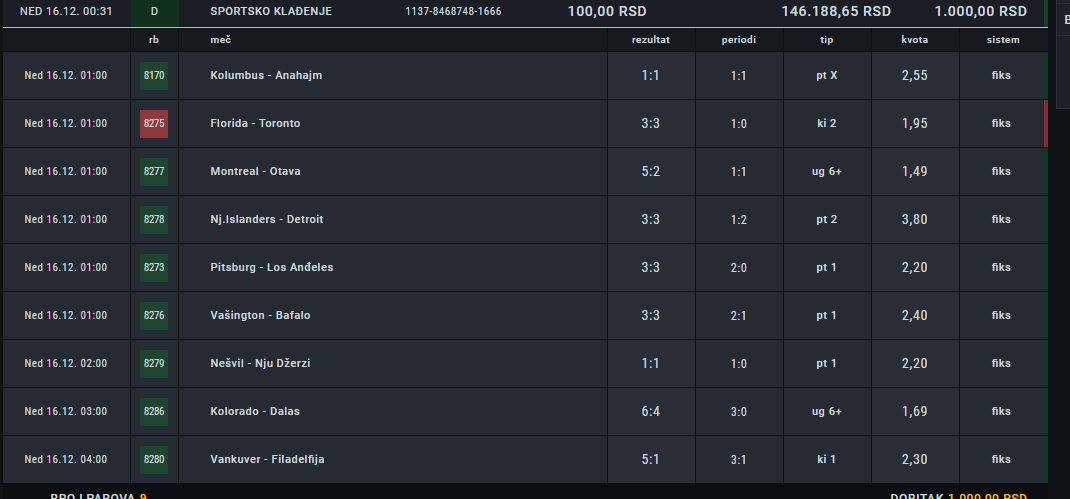1070x499 pixels.
Task: Click the 8280 badge for Vankuver match
Action: pyautogui.click(x=154, y=459)
